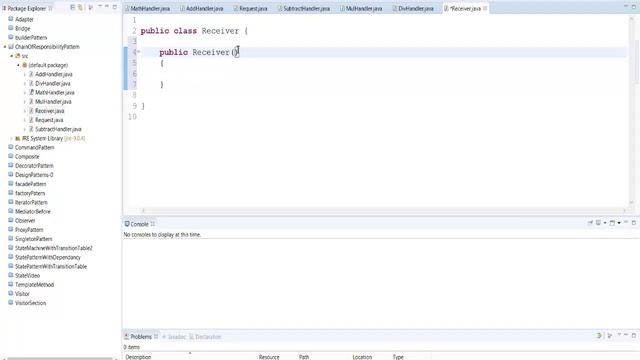
Task: Expand AddHandler.java in Package Explorer
Action: coord(25,74)
